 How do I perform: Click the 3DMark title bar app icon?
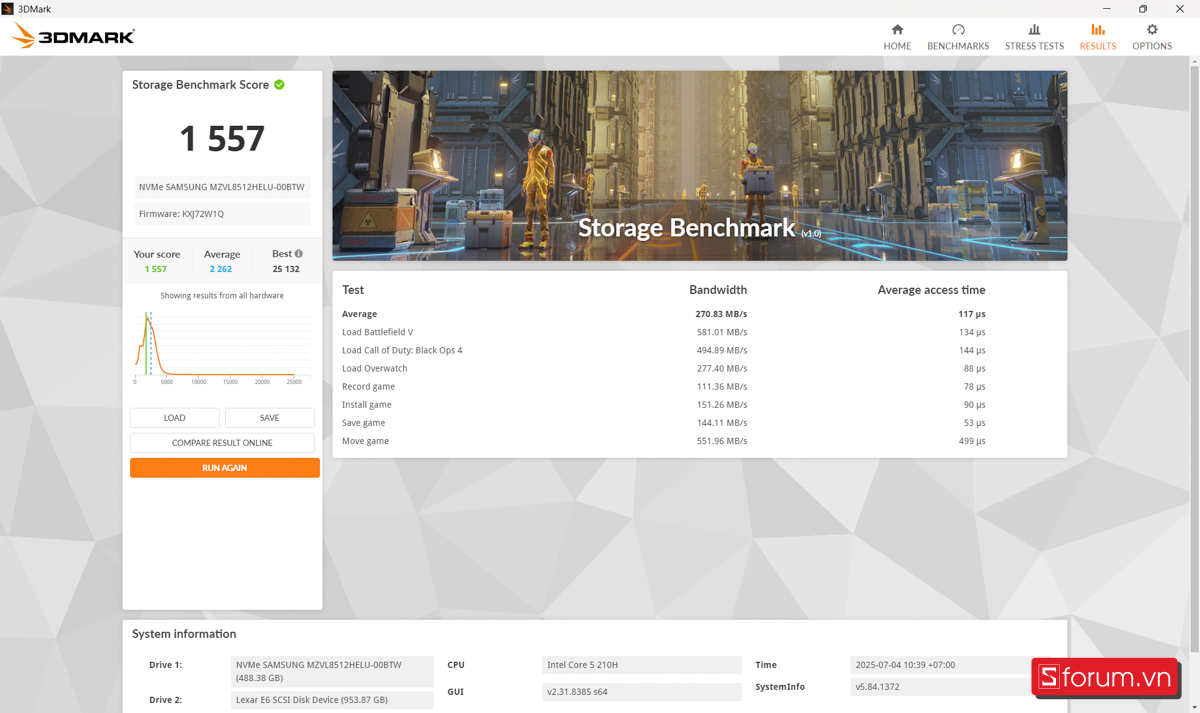[8, 8]
